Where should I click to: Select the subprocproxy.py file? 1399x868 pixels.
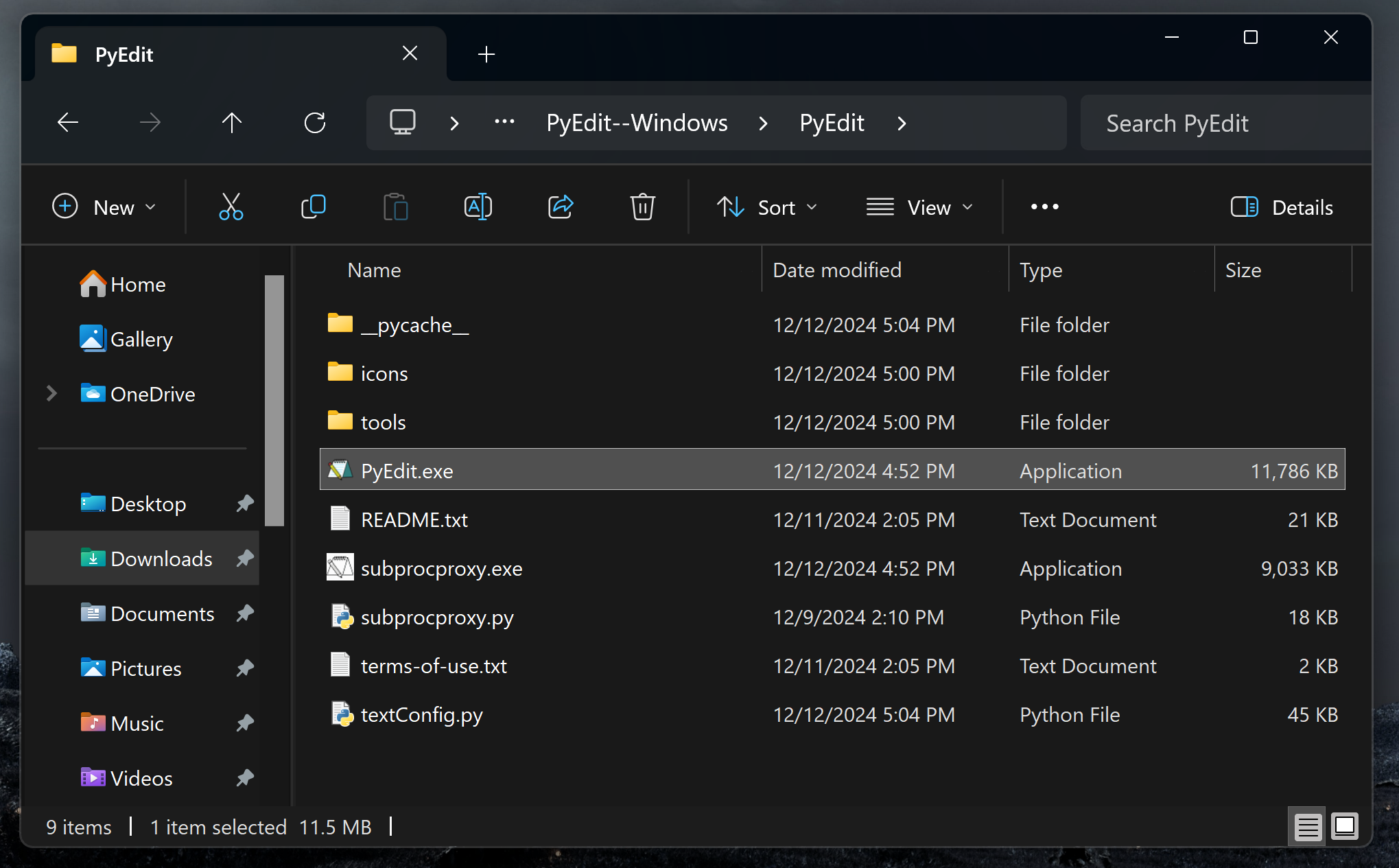point(832,617)
